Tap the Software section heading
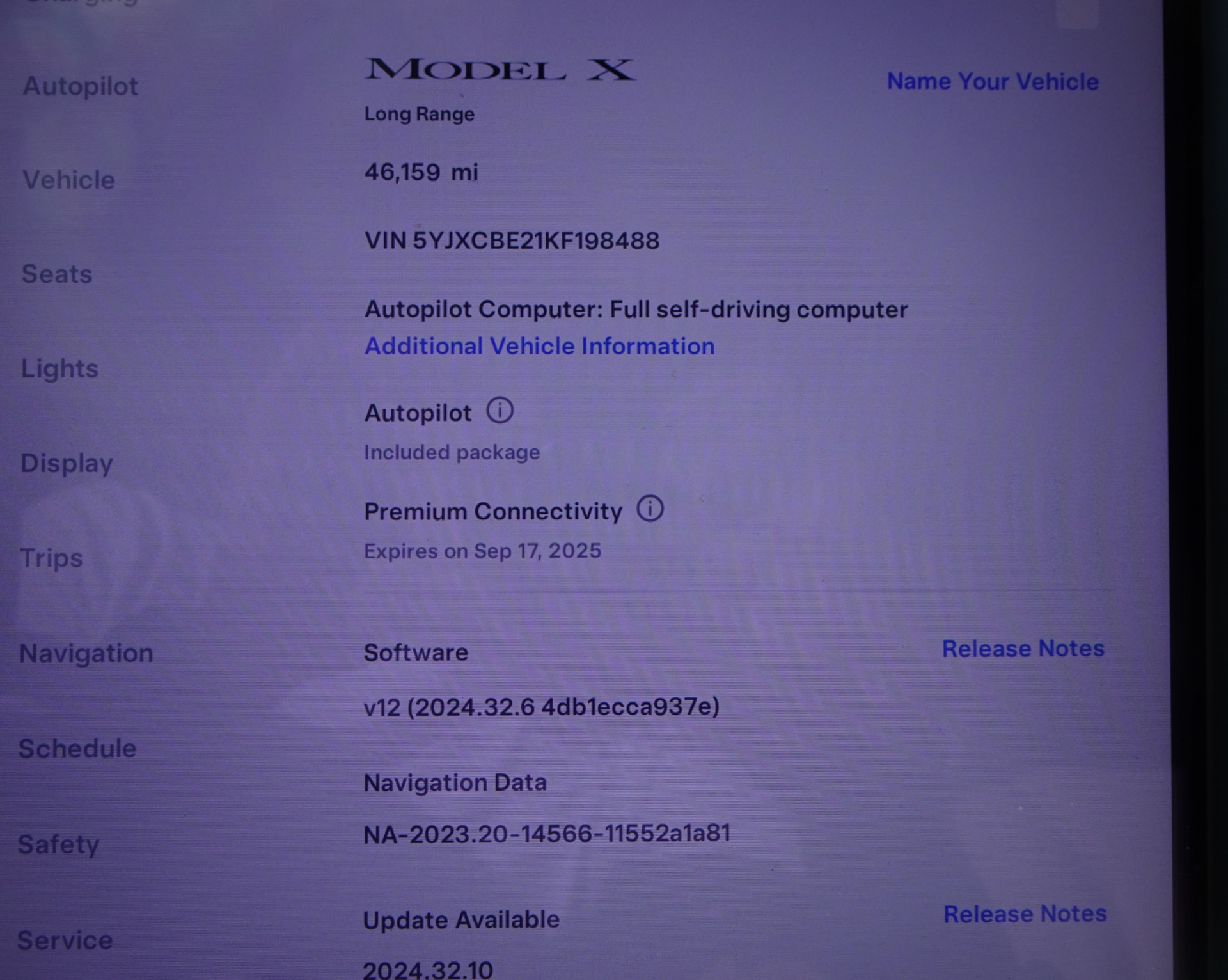This screenshot has height=980, width=1228. (x=416, y=652)
